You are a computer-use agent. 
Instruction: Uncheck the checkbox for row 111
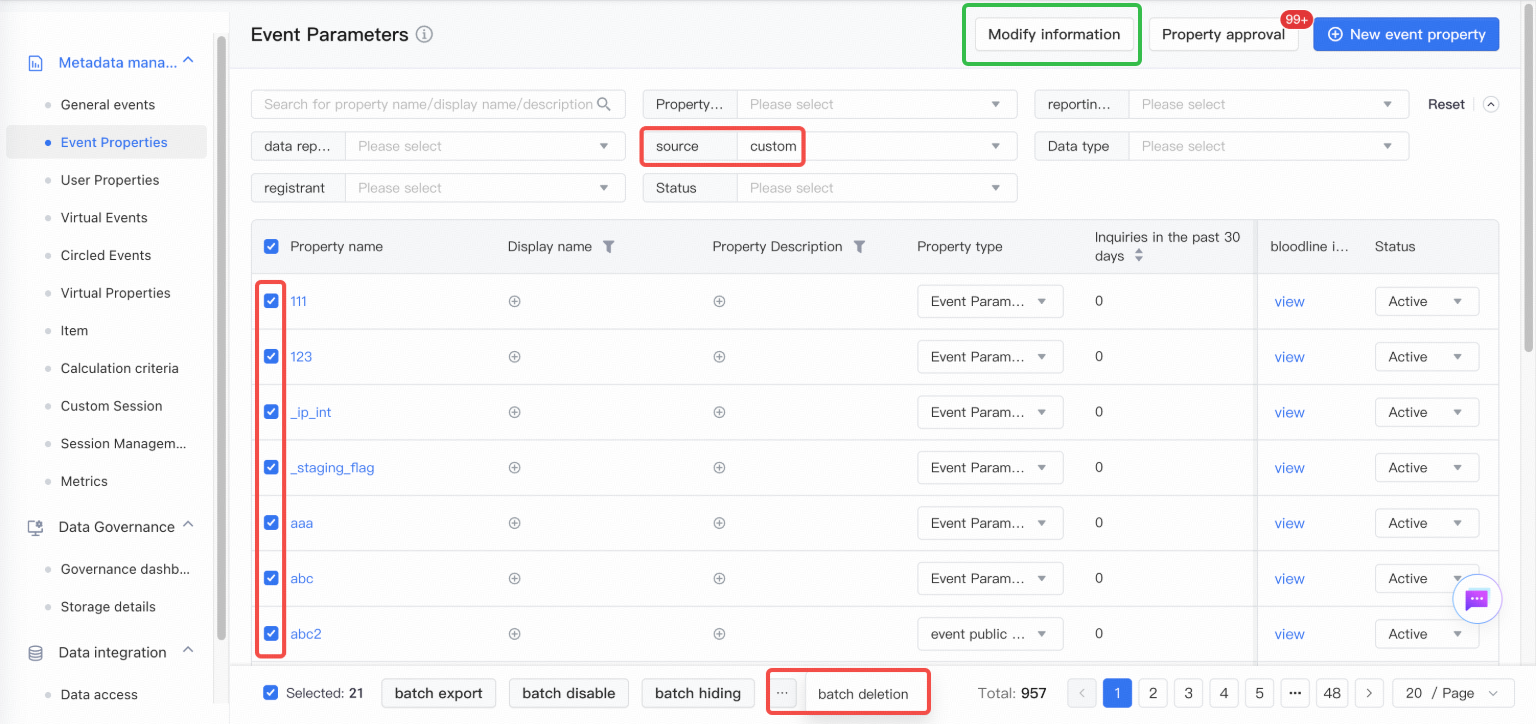[x=271, y=301]
